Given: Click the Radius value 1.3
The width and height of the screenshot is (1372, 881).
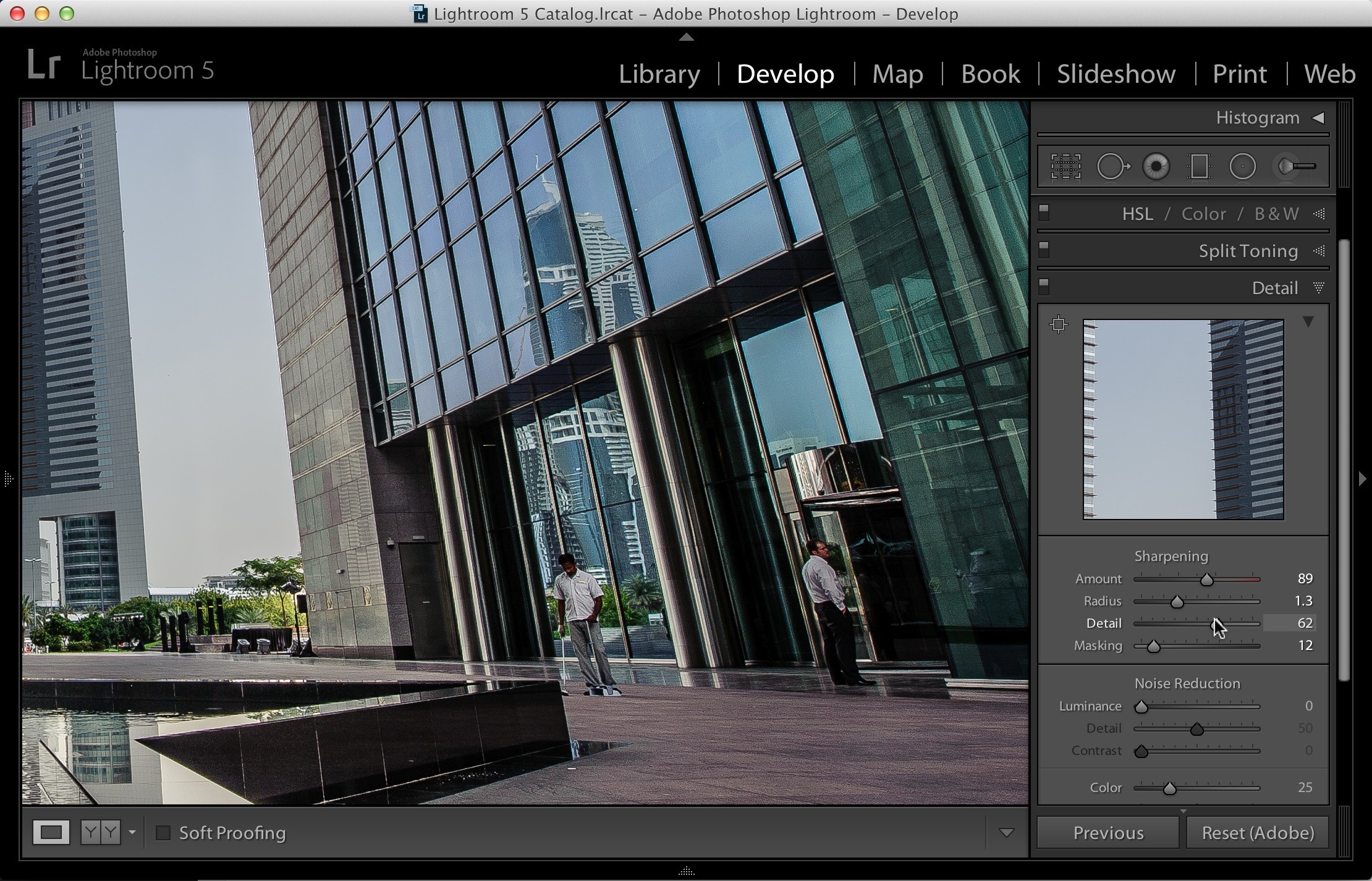Looking at the screenshot, I should [1303, 601].
